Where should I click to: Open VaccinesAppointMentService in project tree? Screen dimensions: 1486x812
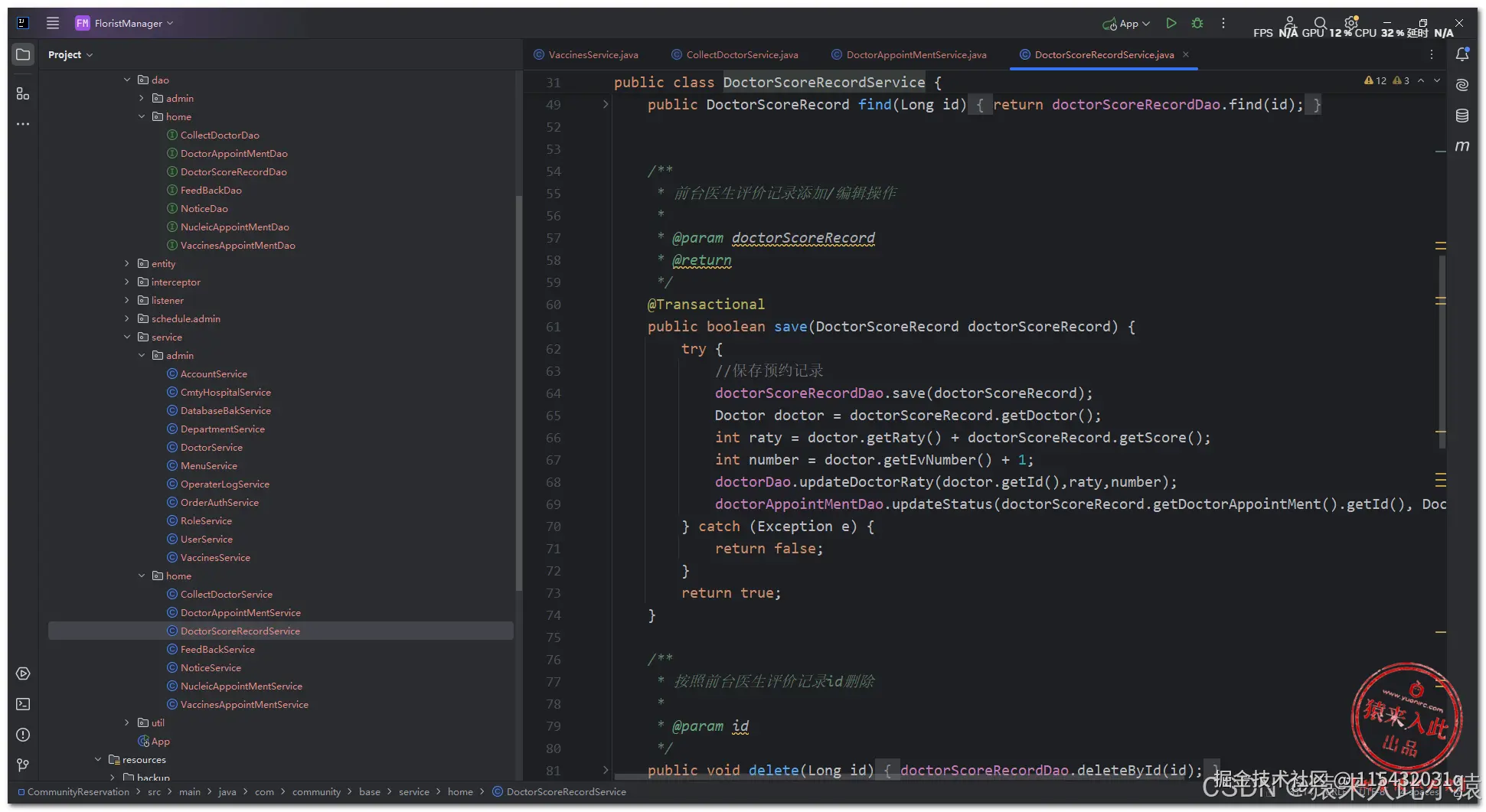pos(244,704)
